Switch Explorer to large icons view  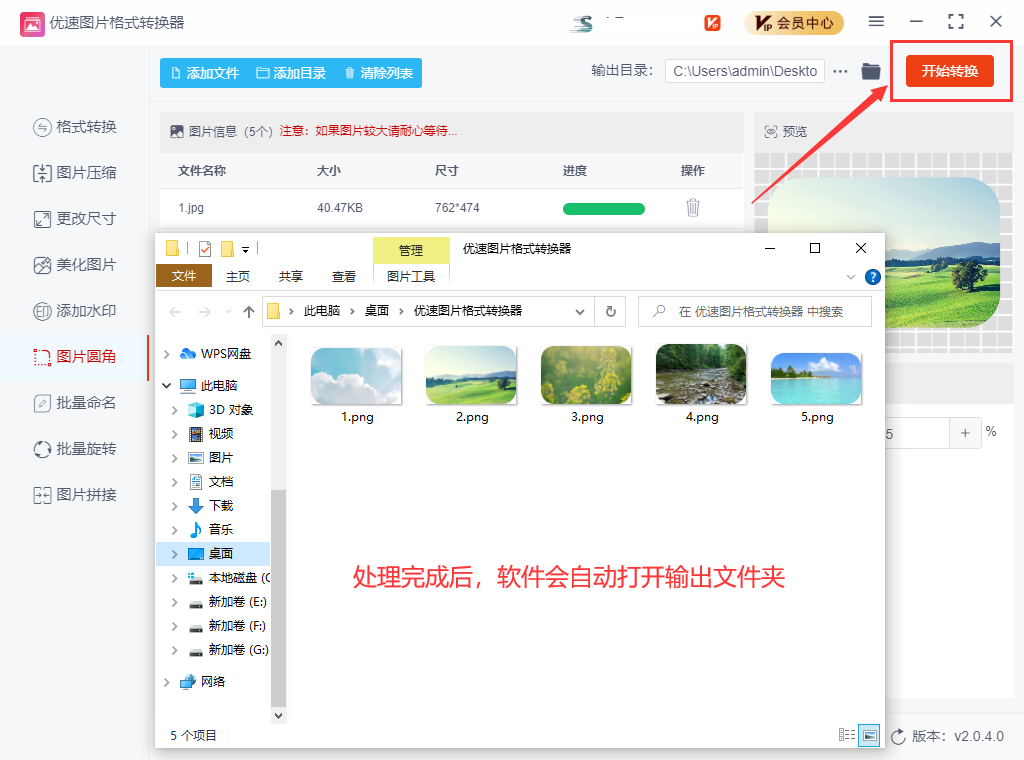pos(869,735)
